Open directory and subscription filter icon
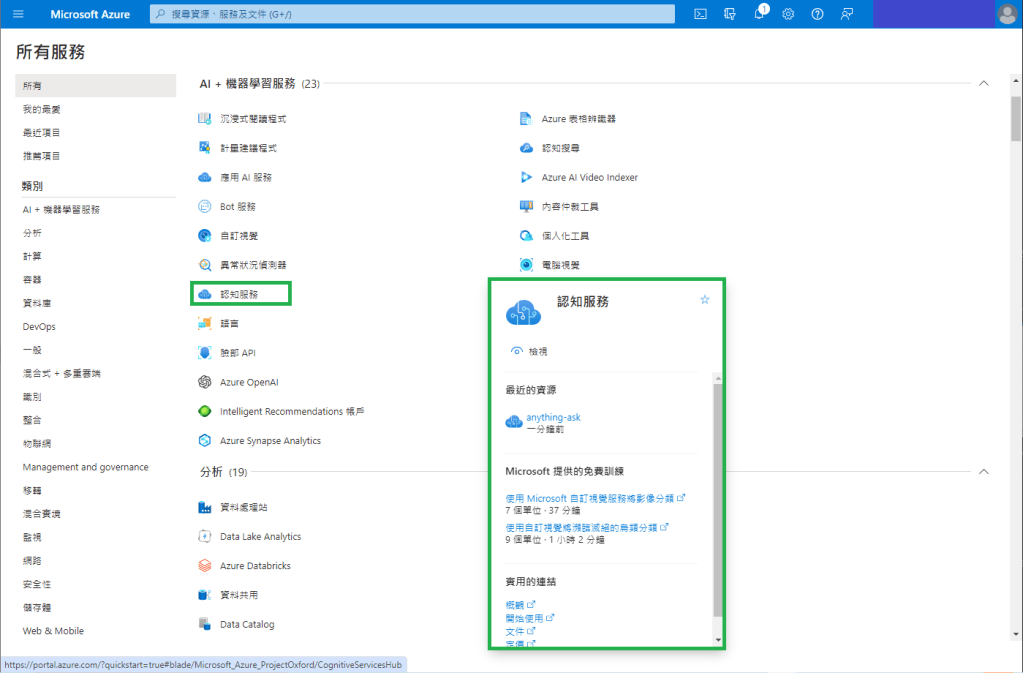 tap(730, 14)
